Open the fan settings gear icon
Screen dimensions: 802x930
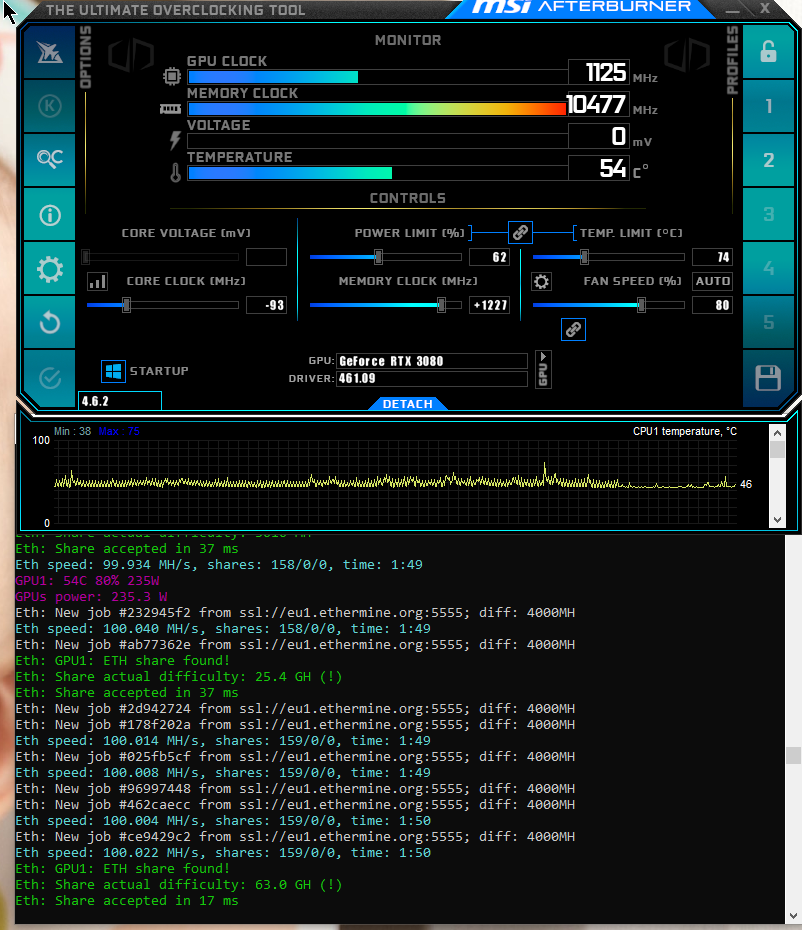541,281
